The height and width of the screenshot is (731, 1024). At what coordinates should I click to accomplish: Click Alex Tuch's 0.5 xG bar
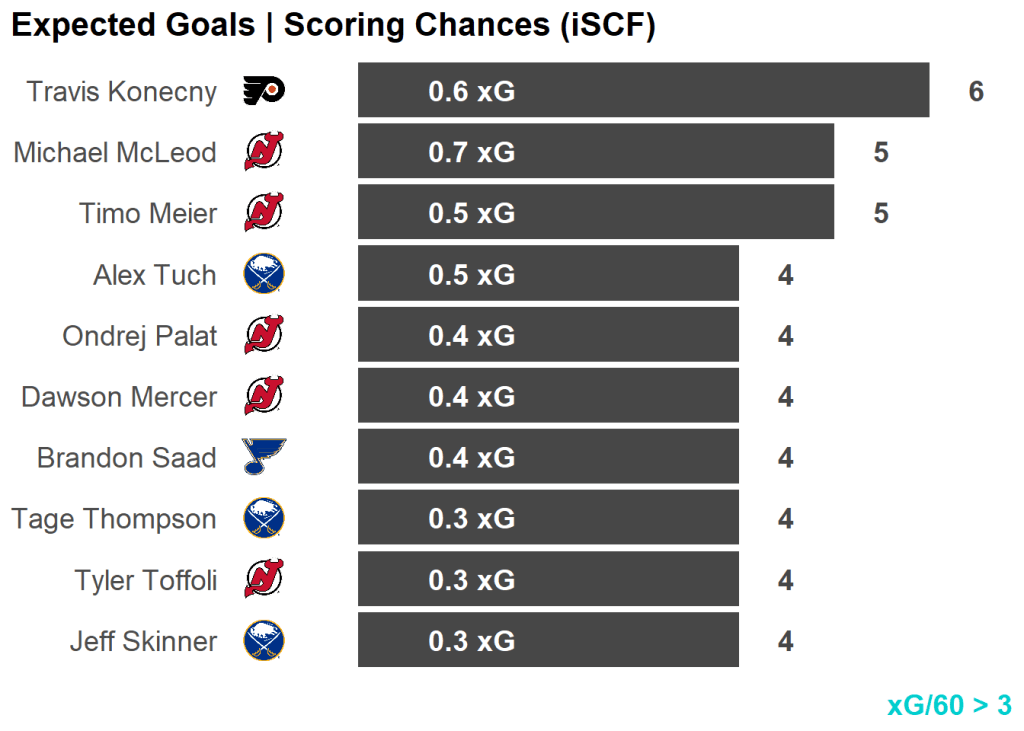point(548,274)
